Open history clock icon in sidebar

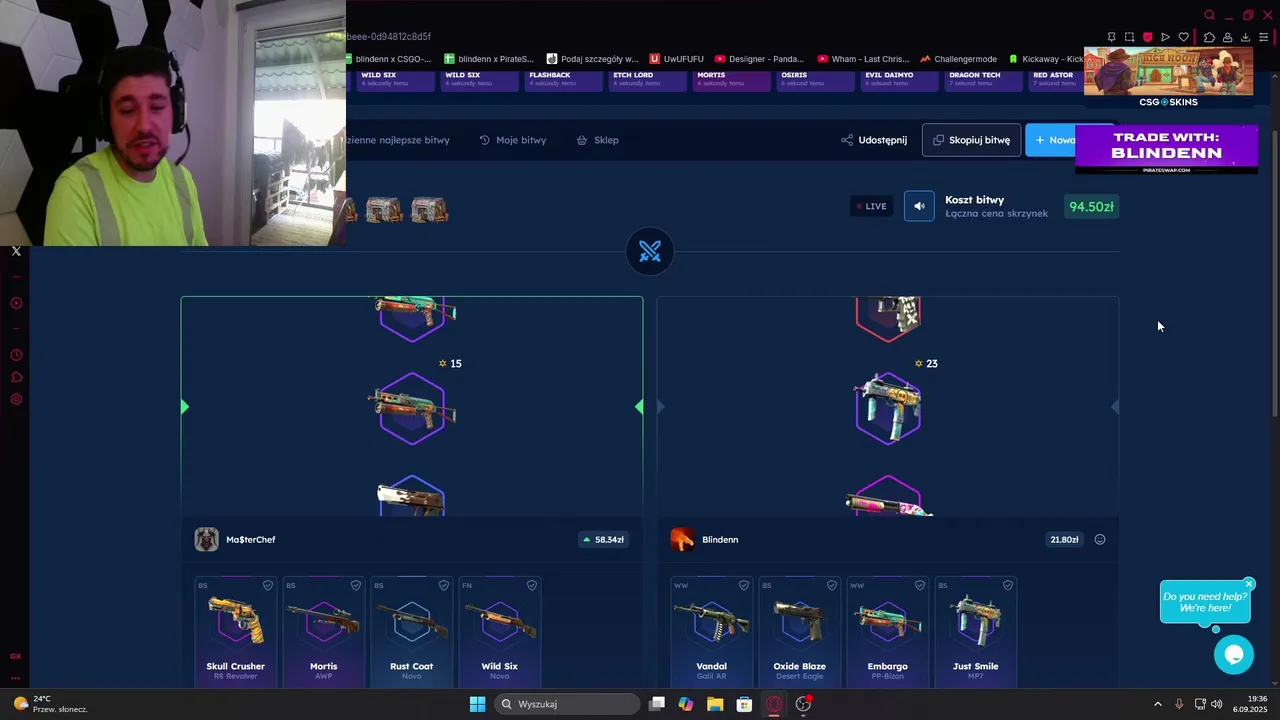[x=16, y=355]
